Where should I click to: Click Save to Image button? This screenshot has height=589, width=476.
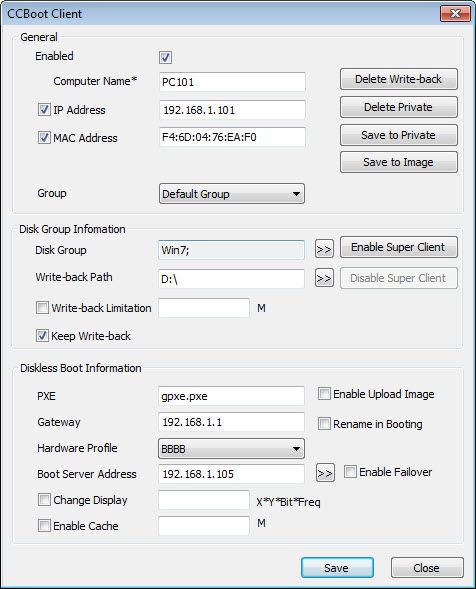[x=399, y=162]
